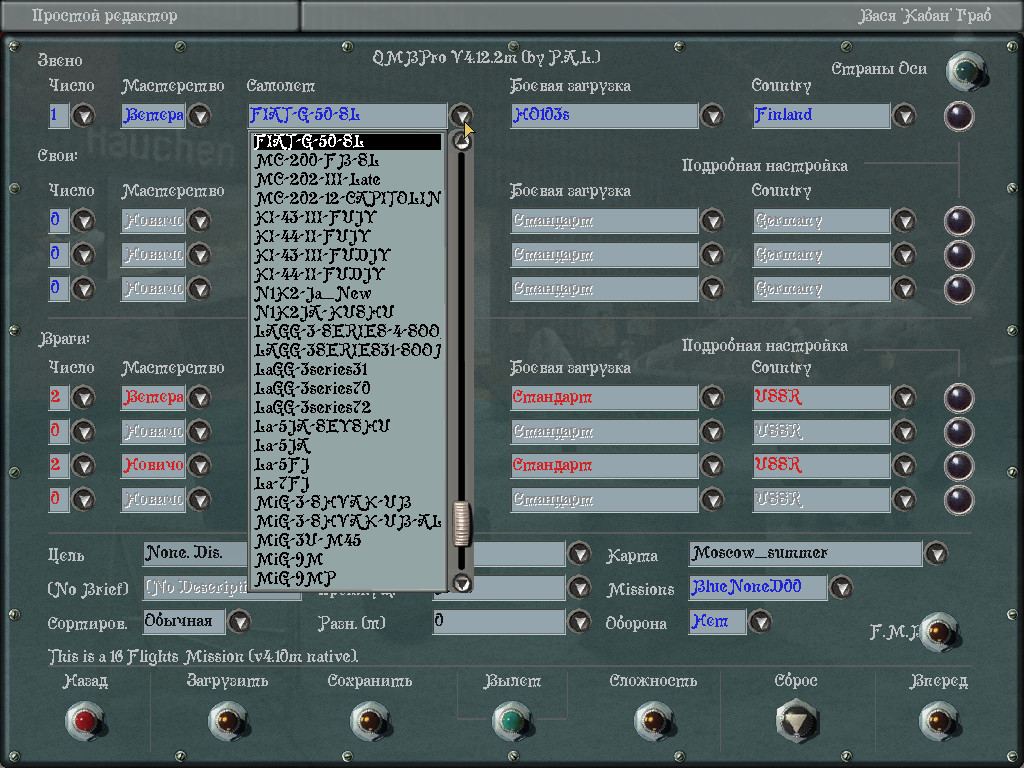This screenshot has width=1024, height=768.
Task: Open Germany country dropdown in first Свои row
Action: [x=904, y=221]
